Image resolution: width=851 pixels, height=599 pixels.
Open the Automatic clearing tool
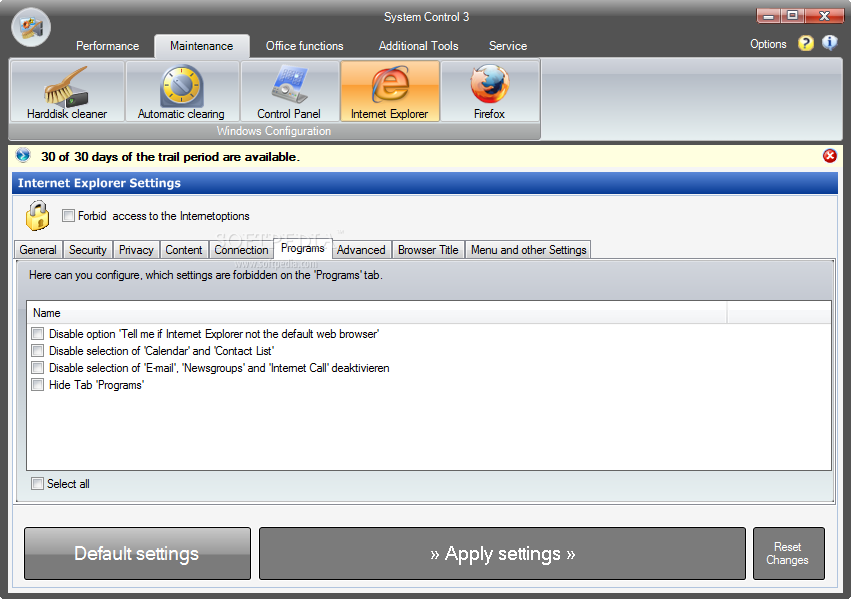(x=181, y=91)
